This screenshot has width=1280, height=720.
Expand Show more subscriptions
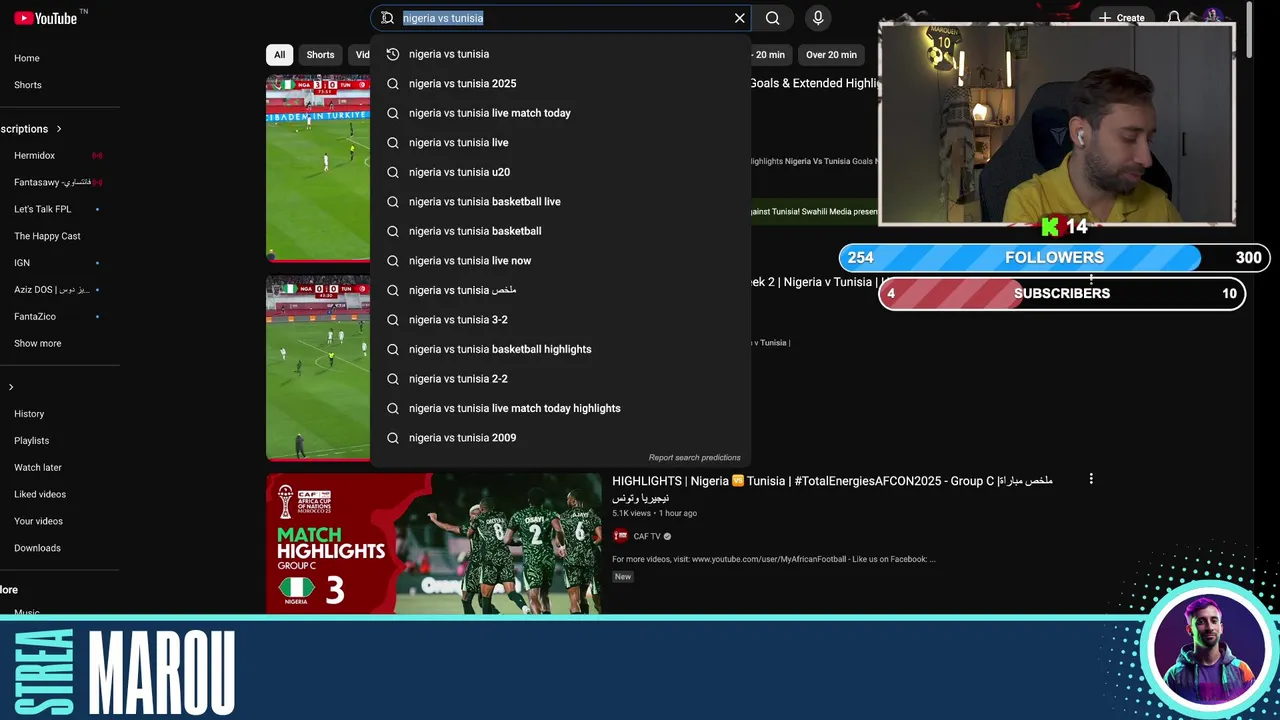(38, 344)
